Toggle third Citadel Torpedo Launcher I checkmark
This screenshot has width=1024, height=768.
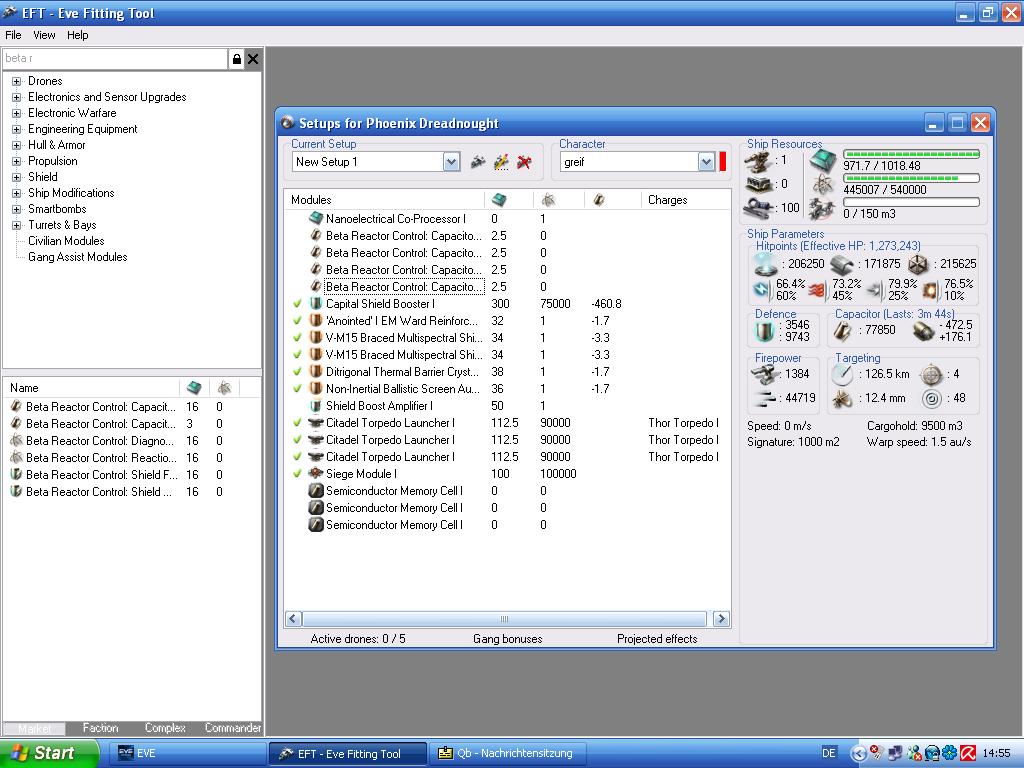tap(298, 456)
